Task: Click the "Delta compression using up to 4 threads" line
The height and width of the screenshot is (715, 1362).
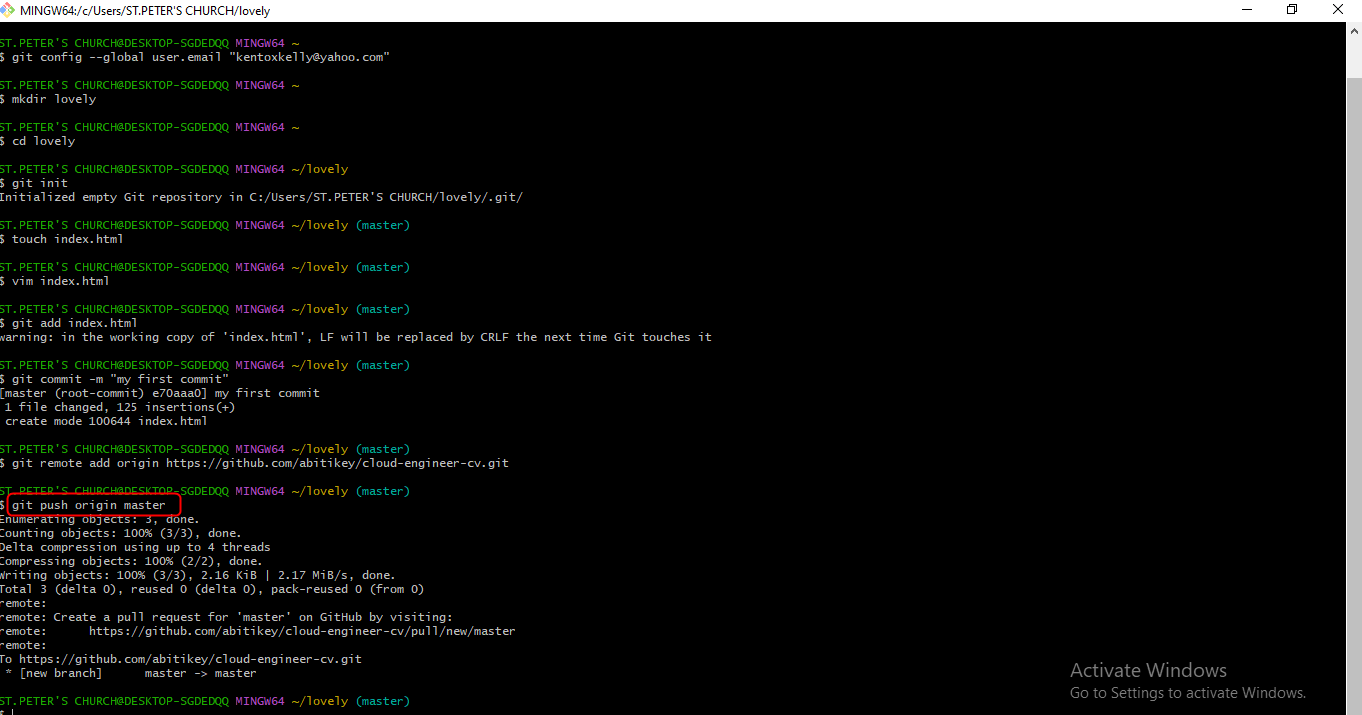Action: (135, 547)
